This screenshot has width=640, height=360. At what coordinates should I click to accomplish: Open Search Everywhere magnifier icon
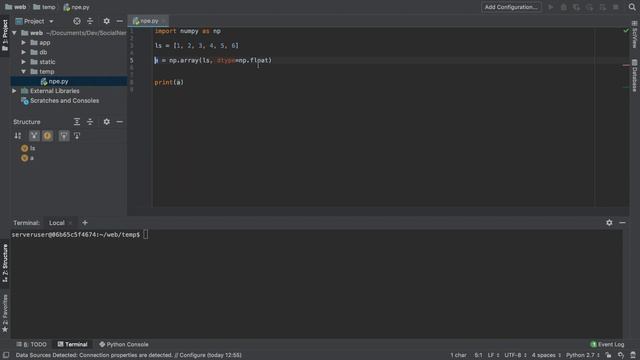(632, 7)
